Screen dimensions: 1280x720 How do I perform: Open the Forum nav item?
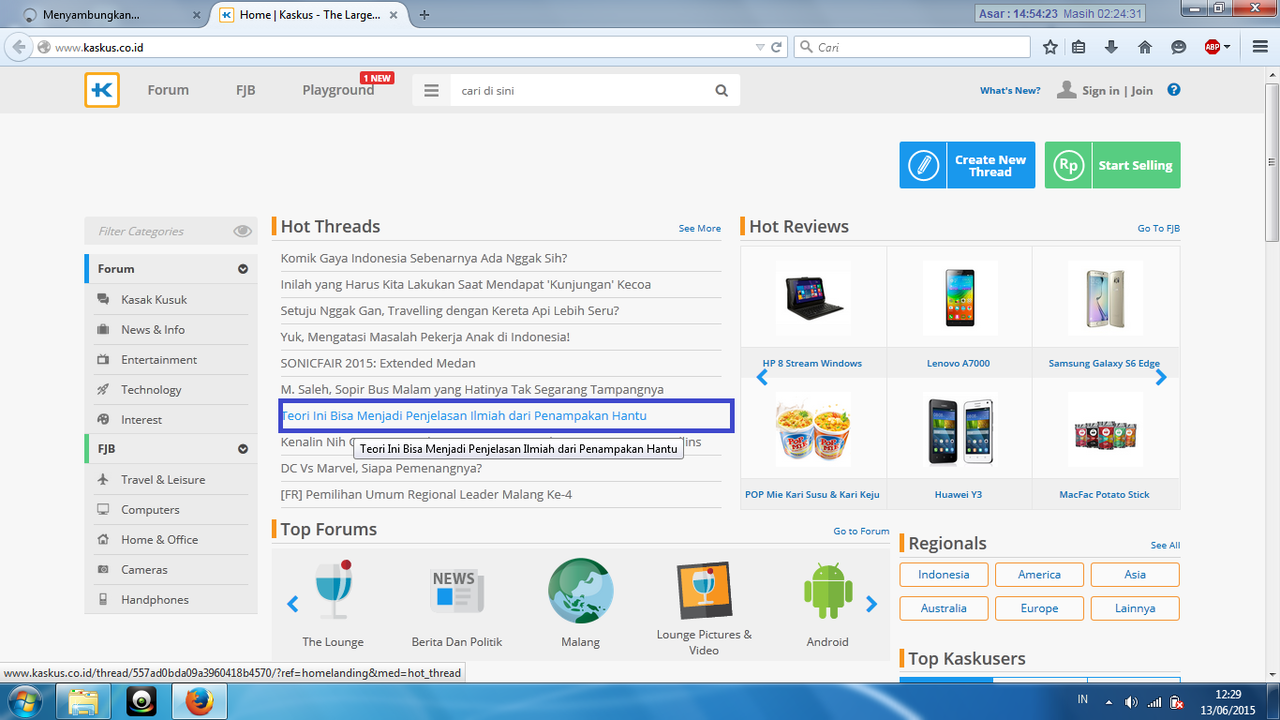[x=168, y=90]
